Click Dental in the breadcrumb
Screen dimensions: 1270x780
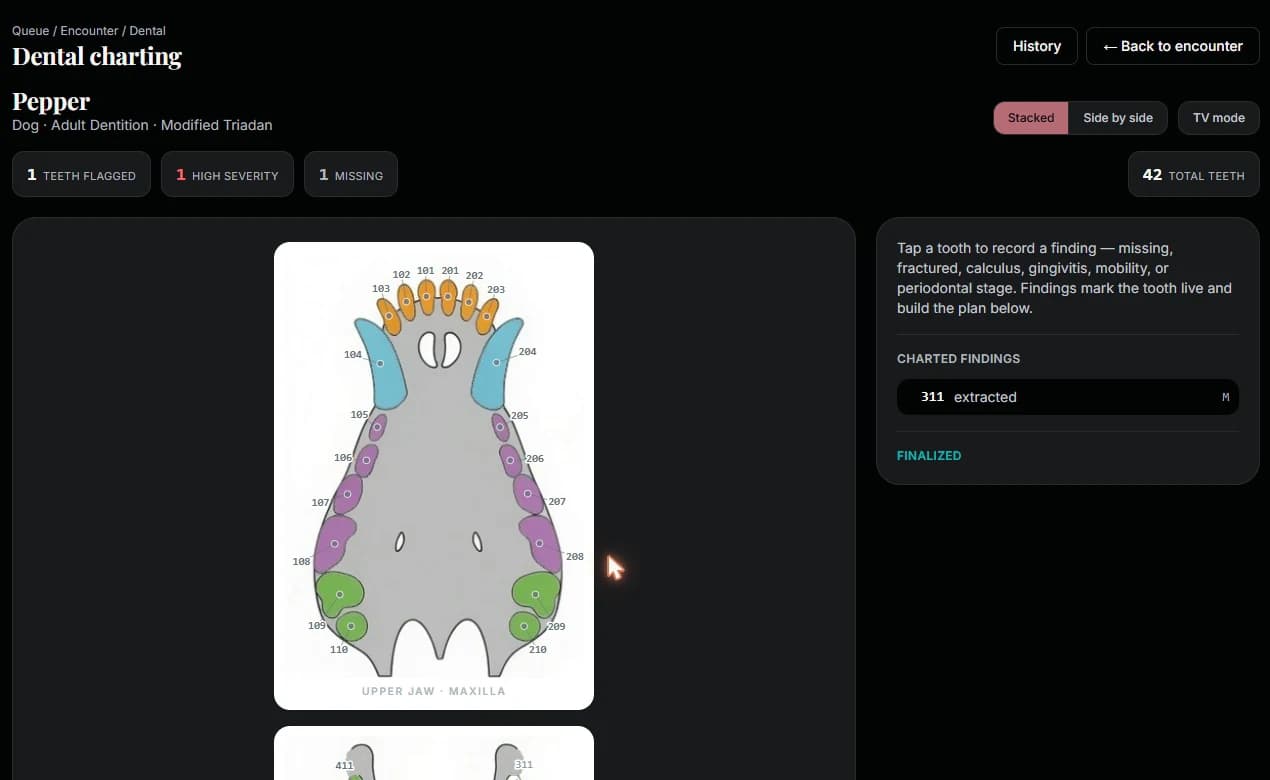[x=148, y=31]
